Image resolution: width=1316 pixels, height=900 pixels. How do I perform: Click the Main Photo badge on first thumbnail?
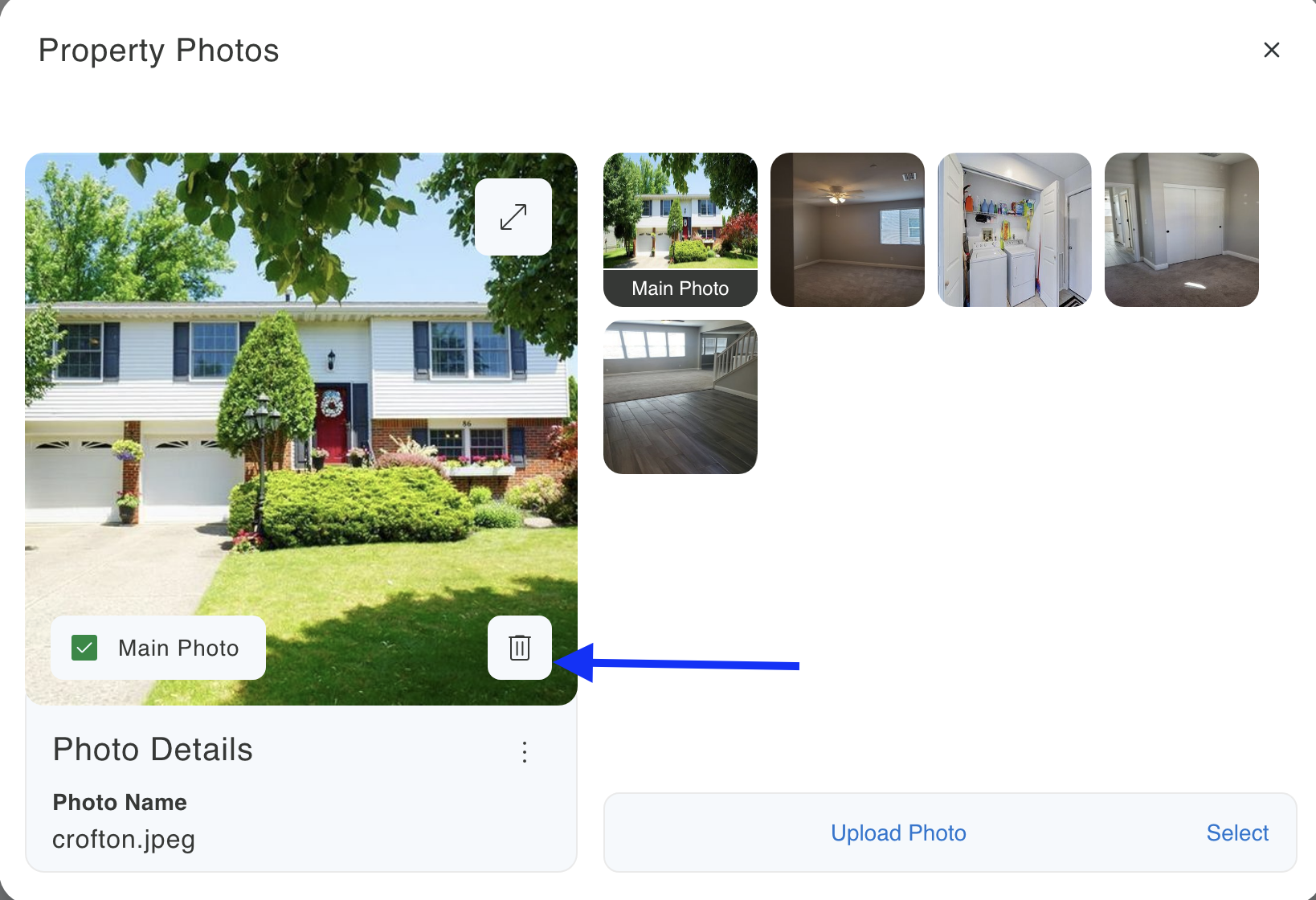[680, 288]
